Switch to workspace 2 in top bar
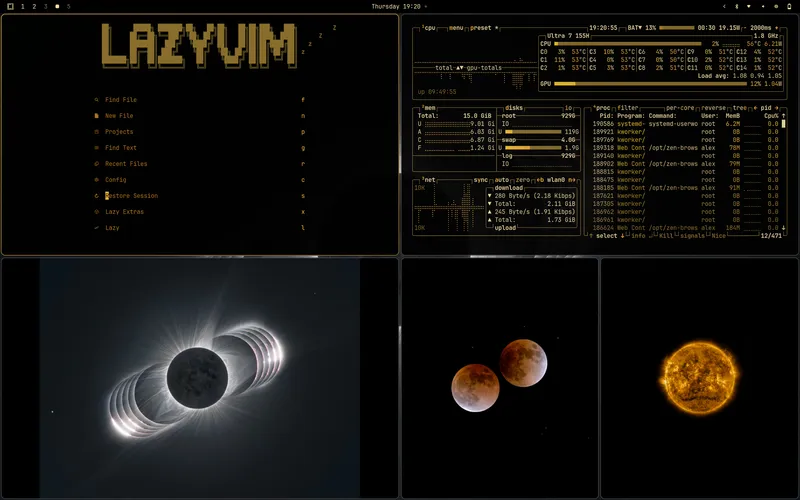This screenshot has width=800, height=500. point(34,7)
